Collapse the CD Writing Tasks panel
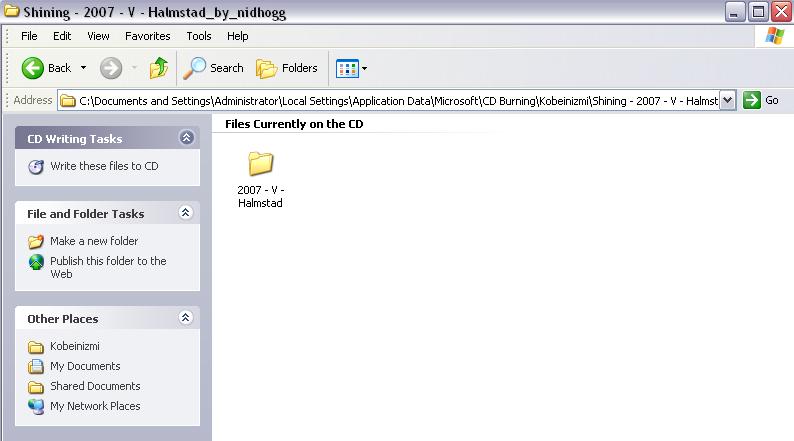Viewport: 794px width, 441px height. (186, 138)
